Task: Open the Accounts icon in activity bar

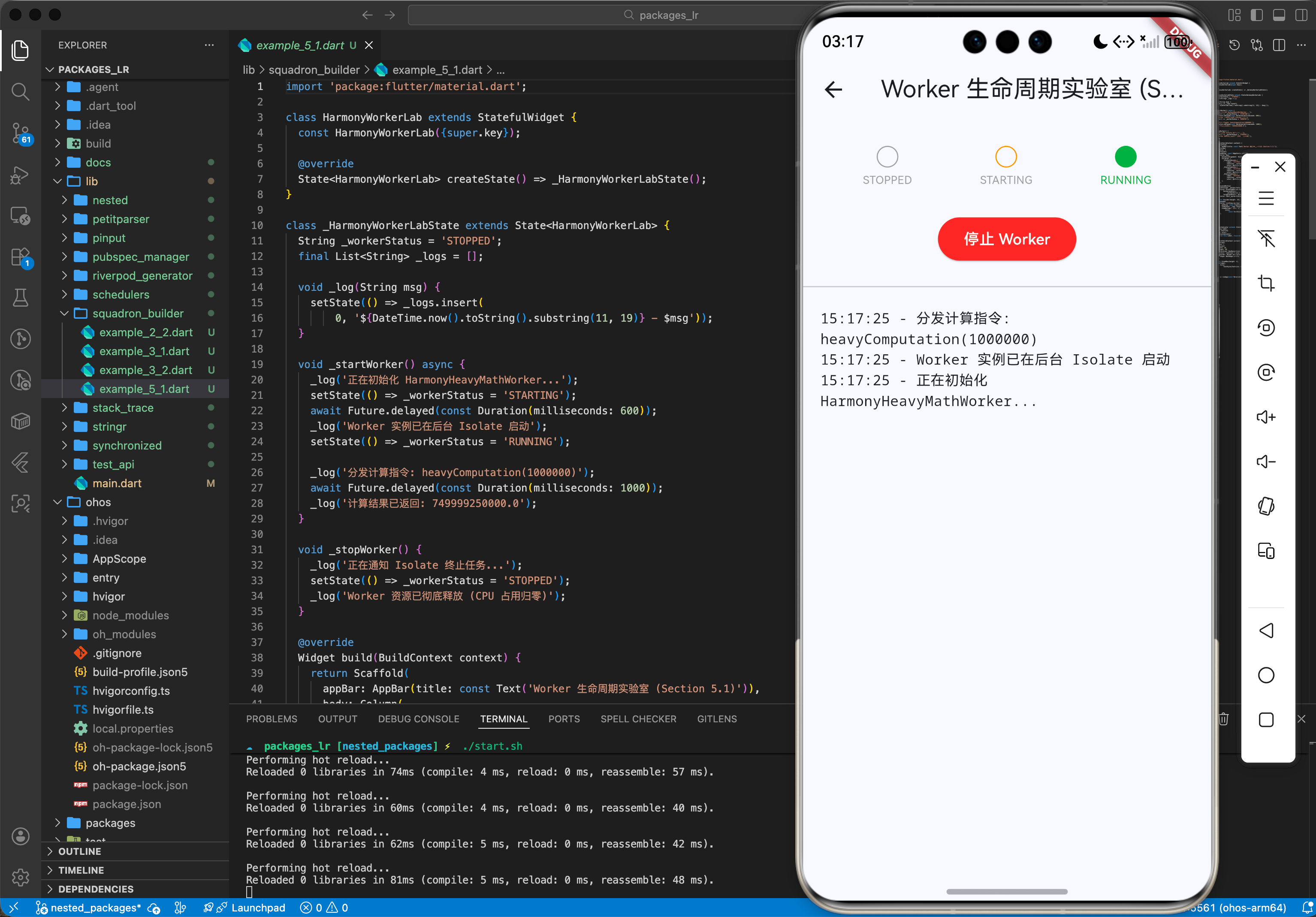Action: click(x=20, y=836)
